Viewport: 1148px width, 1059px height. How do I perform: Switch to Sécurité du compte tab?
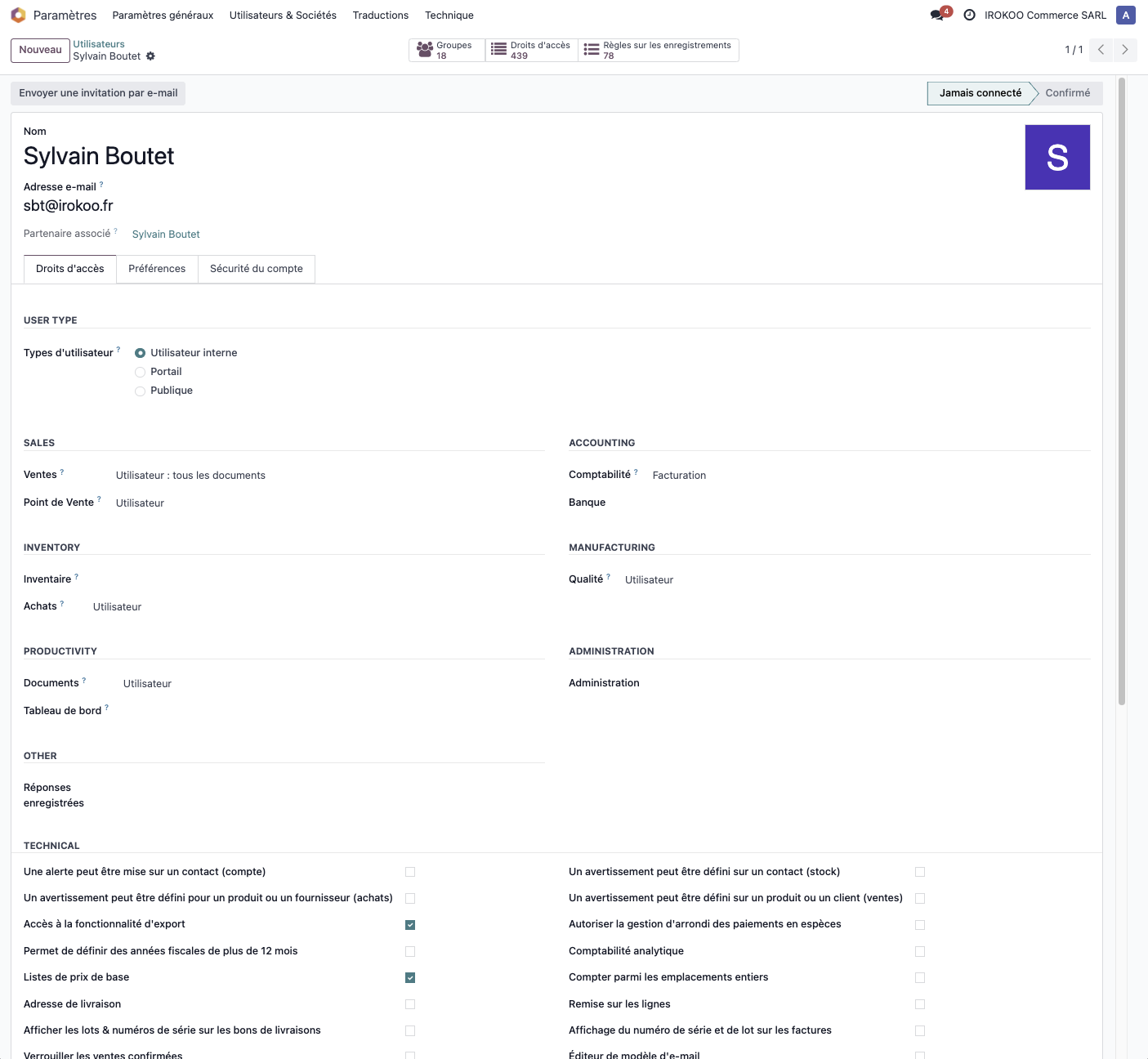(x=257, y=269)
